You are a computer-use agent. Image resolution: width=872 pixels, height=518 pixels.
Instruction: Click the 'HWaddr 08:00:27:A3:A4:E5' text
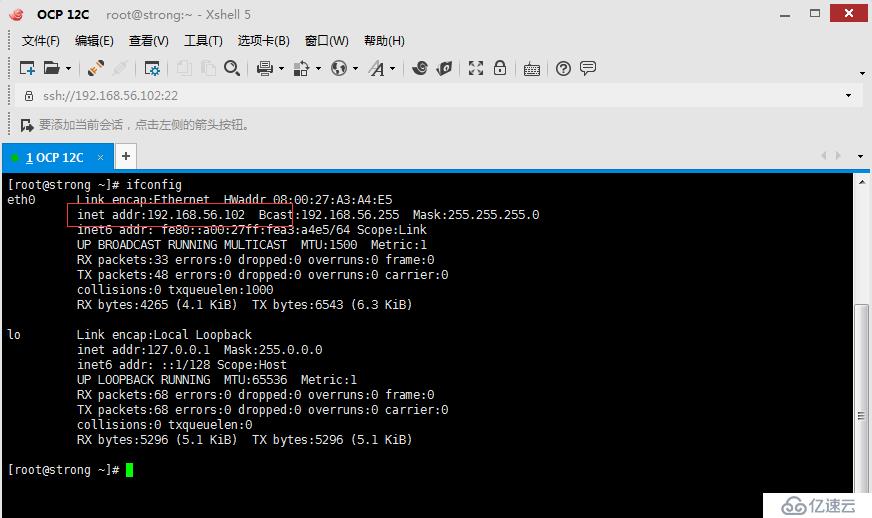(308, 200)
